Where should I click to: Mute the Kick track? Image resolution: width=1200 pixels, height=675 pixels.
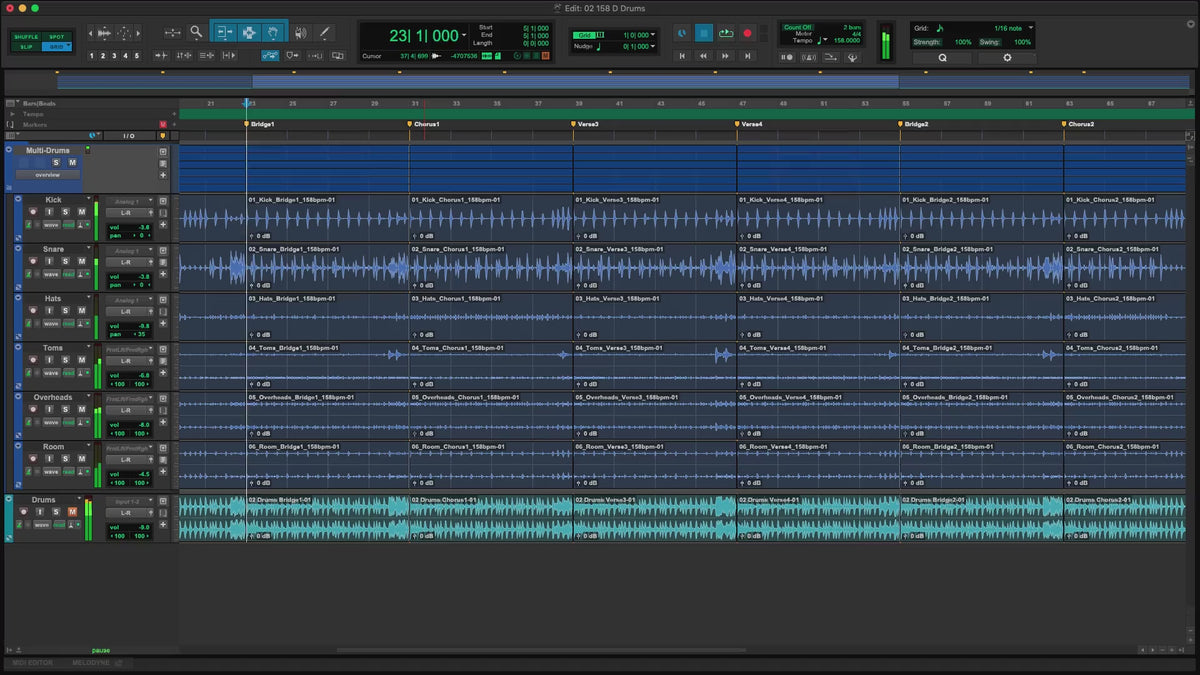click(x=81, y=212)
